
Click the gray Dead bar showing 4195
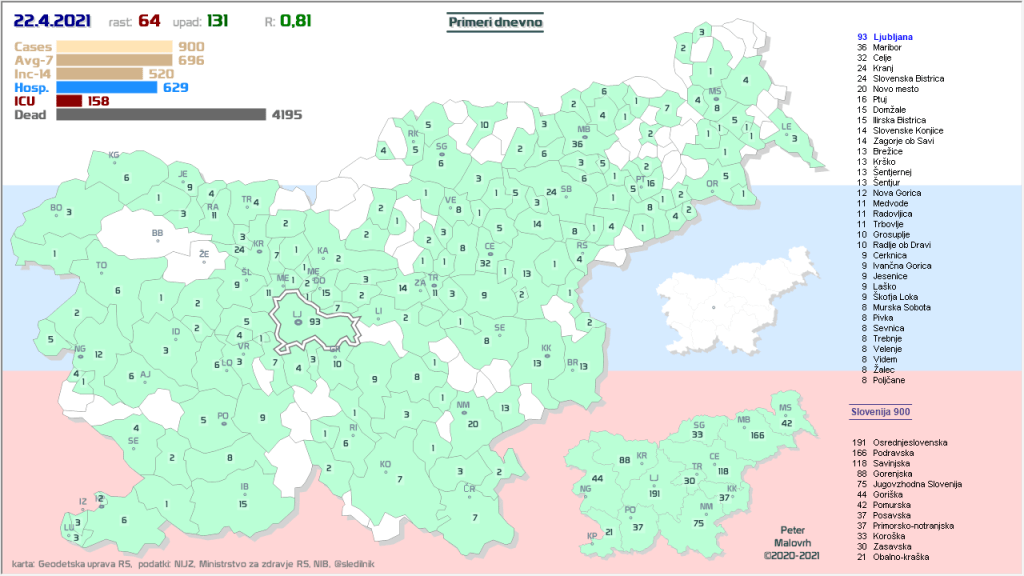160,115
